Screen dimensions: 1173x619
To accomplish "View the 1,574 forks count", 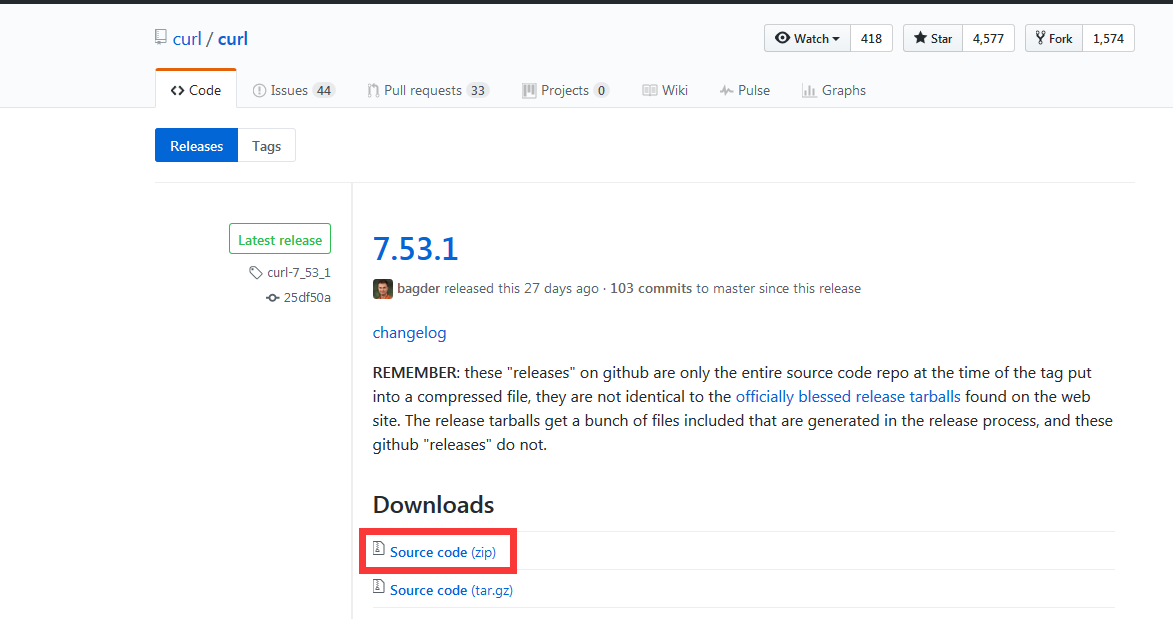I will 1109,38.
